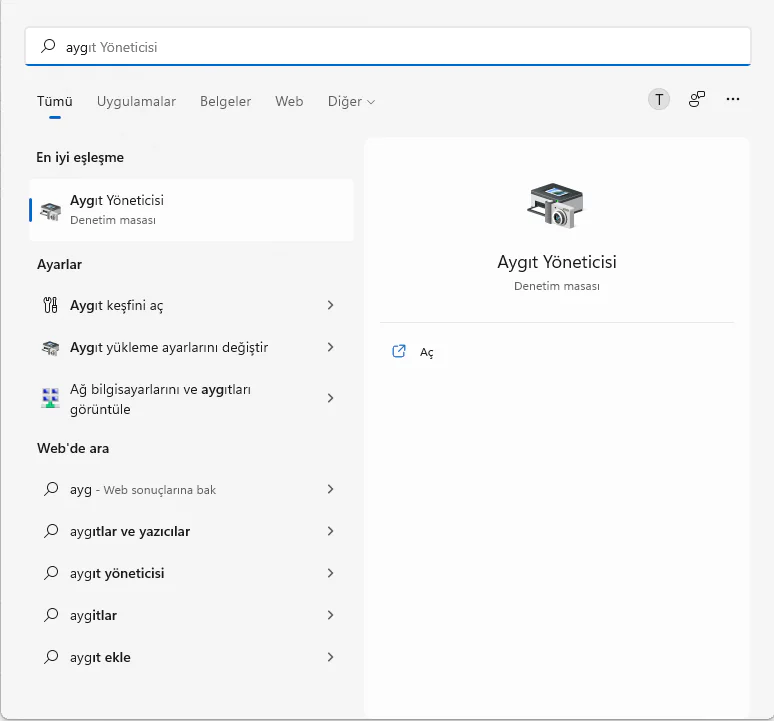The height and width of the screenshot is (721, 774).
Task: Expand chevron for aygıt ekle suggestion
Action: point(330,657)
